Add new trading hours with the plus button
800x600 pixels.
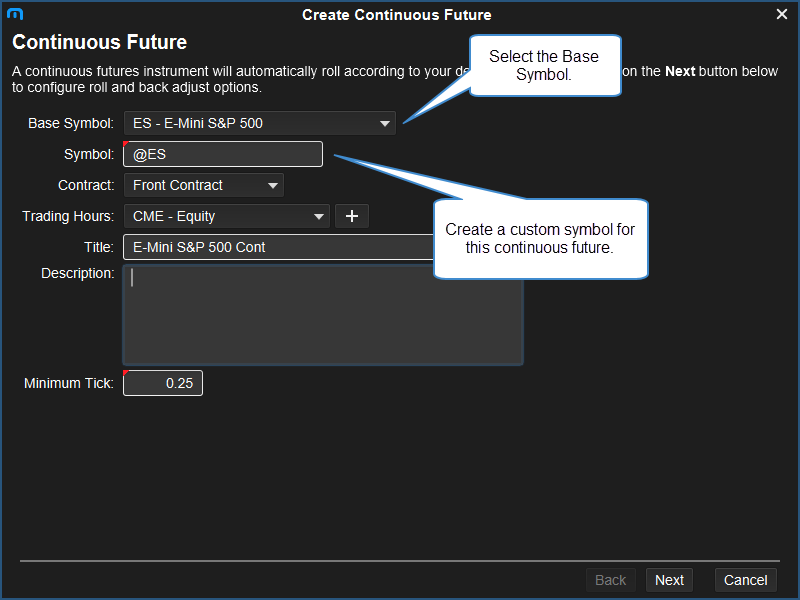(352, 216)
